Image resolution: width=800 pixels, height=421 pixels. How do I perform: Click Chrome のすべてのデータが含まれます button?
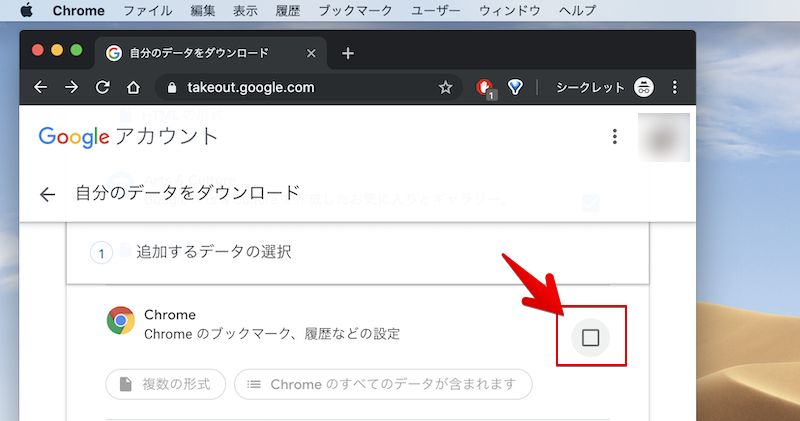382,384
